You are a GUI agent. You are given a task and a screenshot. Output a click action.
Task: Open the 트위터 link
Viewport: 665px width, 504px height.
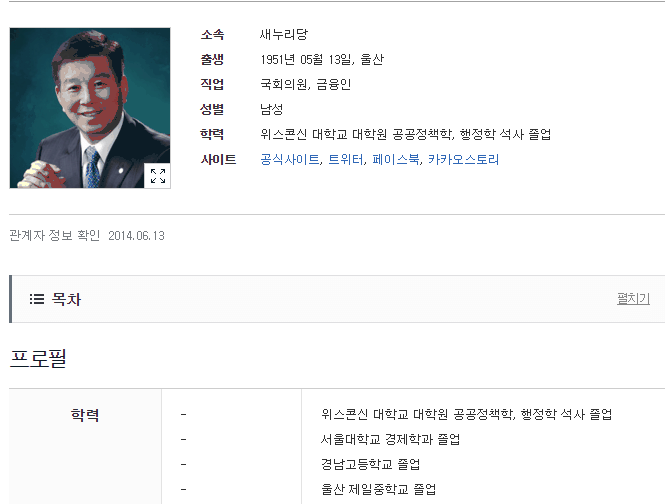pos(346,160)
